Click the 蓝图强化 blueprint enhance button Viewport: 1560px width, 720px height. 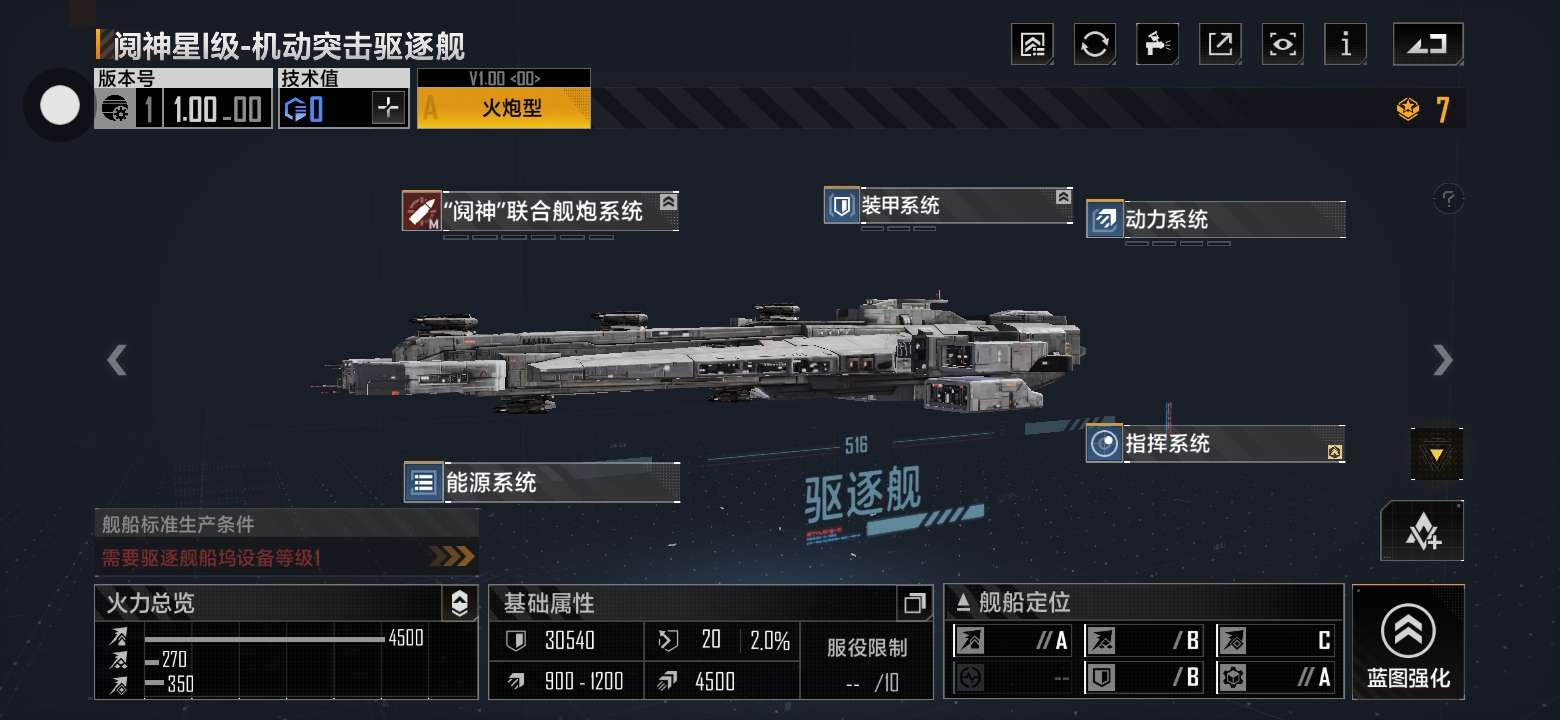coord(1408,642)
